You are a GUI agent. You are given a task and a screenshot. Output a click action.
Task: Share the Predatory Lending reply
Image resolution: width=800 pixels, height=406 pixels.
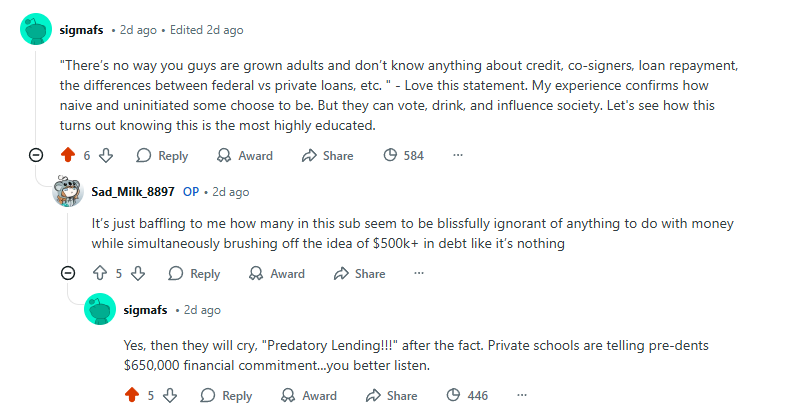(391, 395)
